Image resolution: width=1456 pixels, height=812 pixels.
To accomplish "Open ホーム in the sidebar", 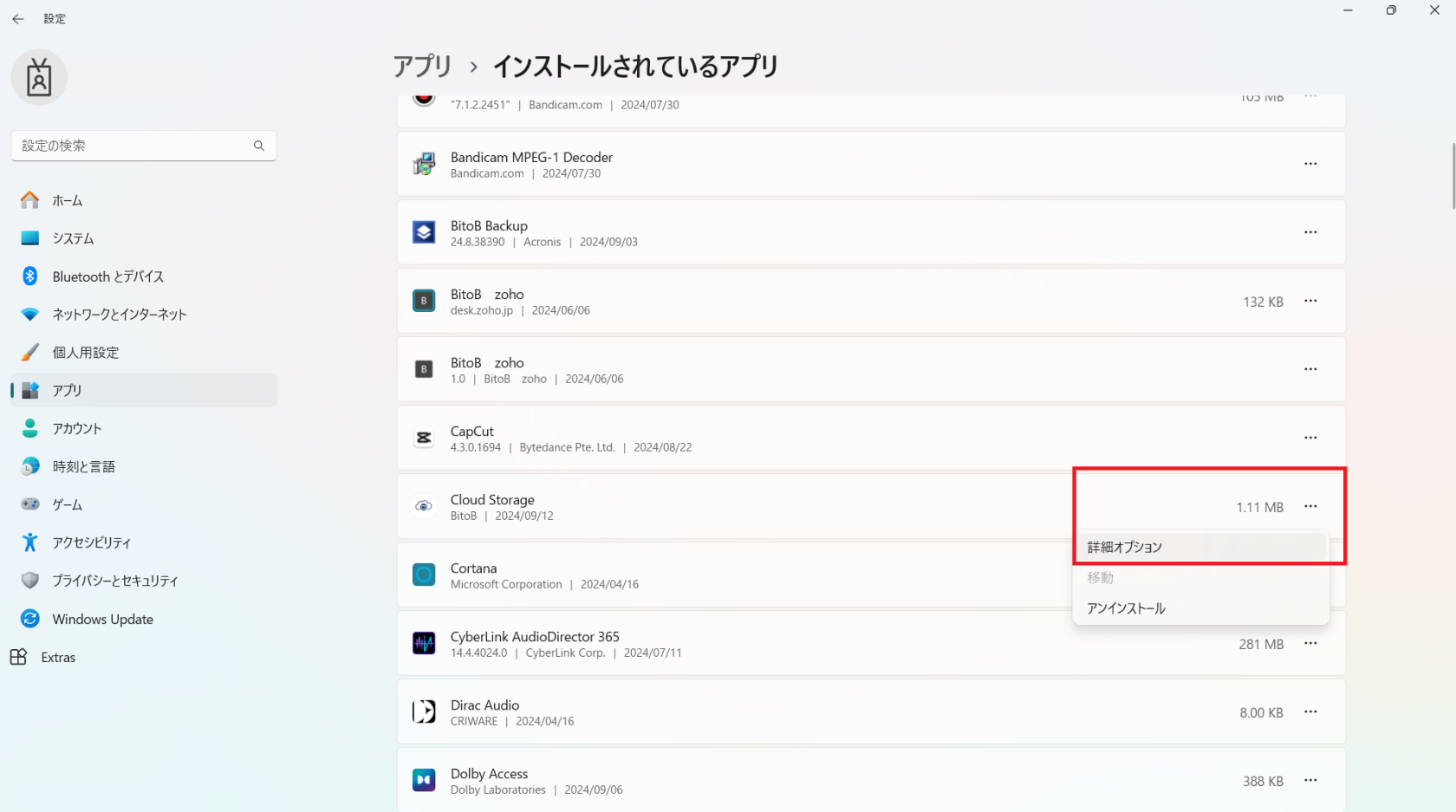I will point(144,200).
